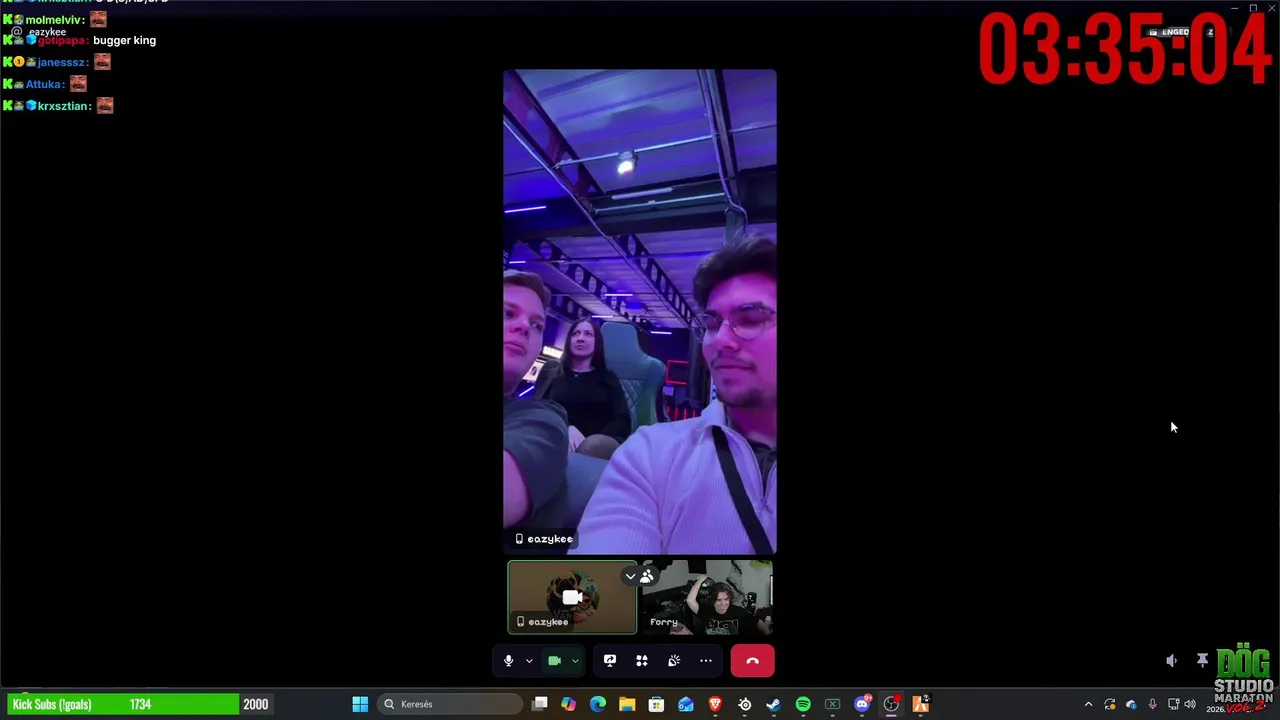
Task: Open network display tray icon
Action: click(x=1173, y=704)
